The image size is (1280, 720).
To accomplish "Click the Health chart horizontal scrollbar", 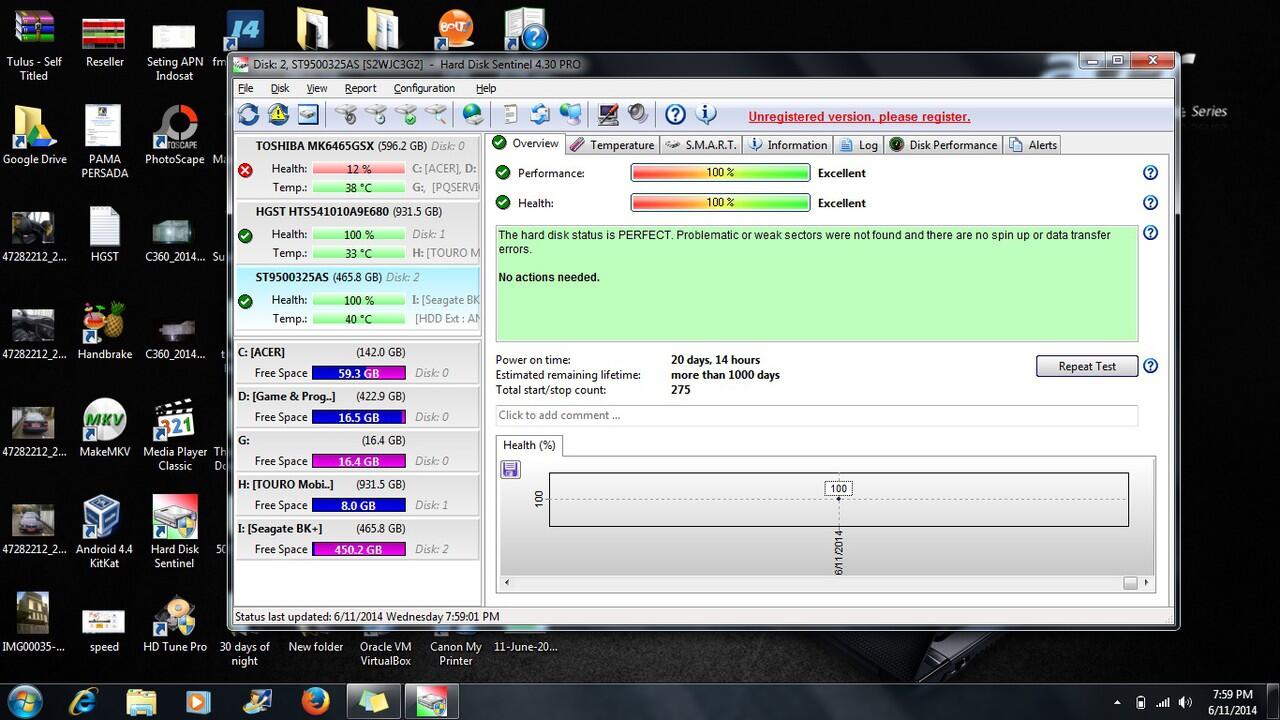I will tap(826, 582).
